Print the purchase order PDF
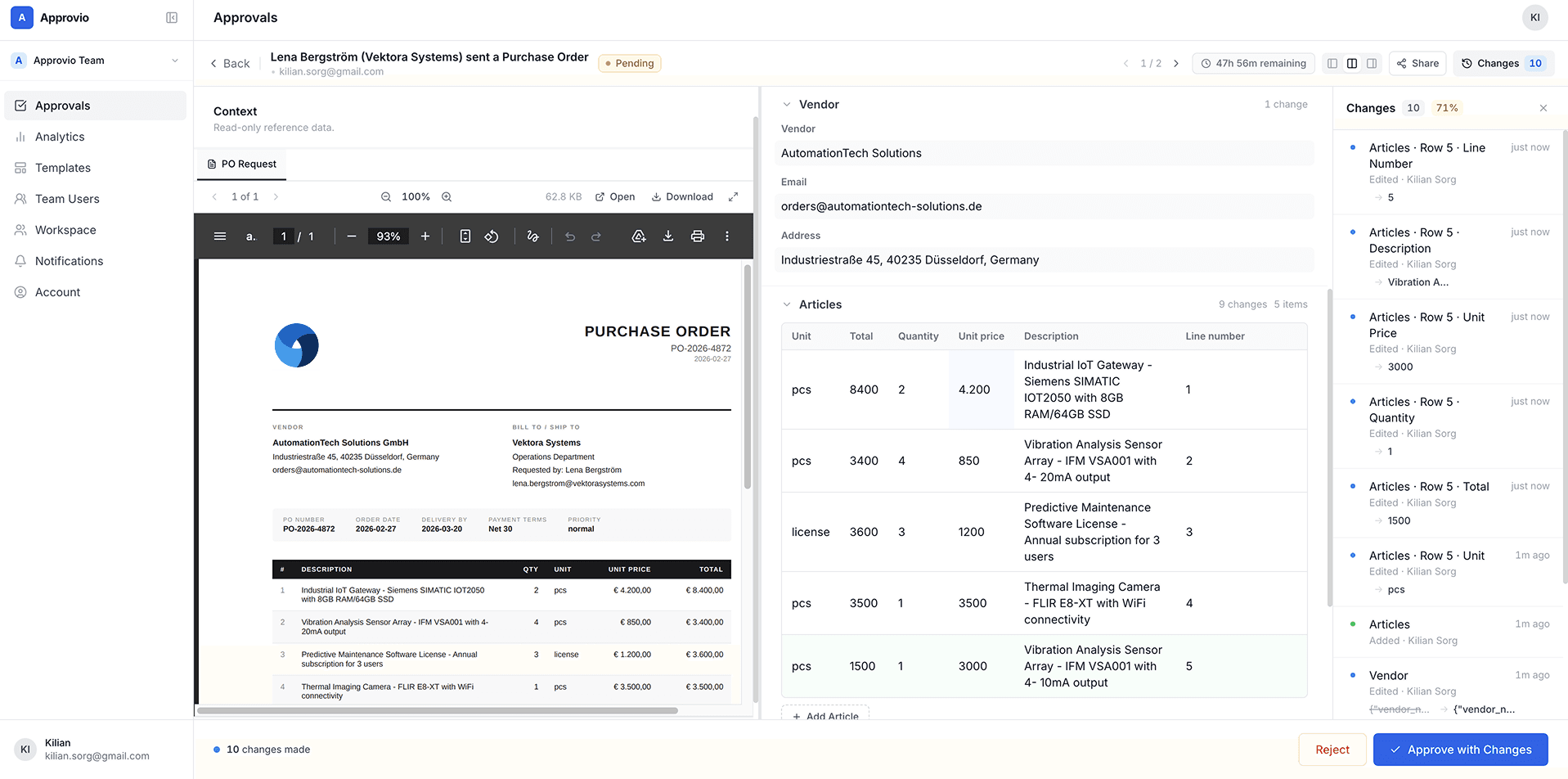The image size is (1568, 779). coord(697,236)
